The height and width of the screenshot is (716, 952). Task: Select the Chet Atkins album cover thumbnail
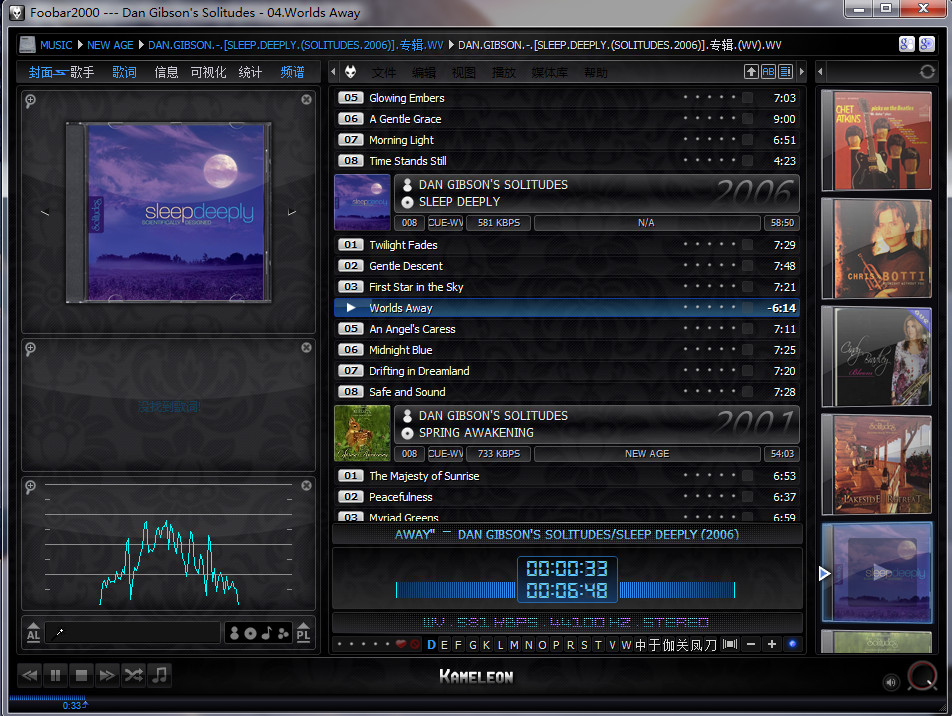[x=876, y=140]
